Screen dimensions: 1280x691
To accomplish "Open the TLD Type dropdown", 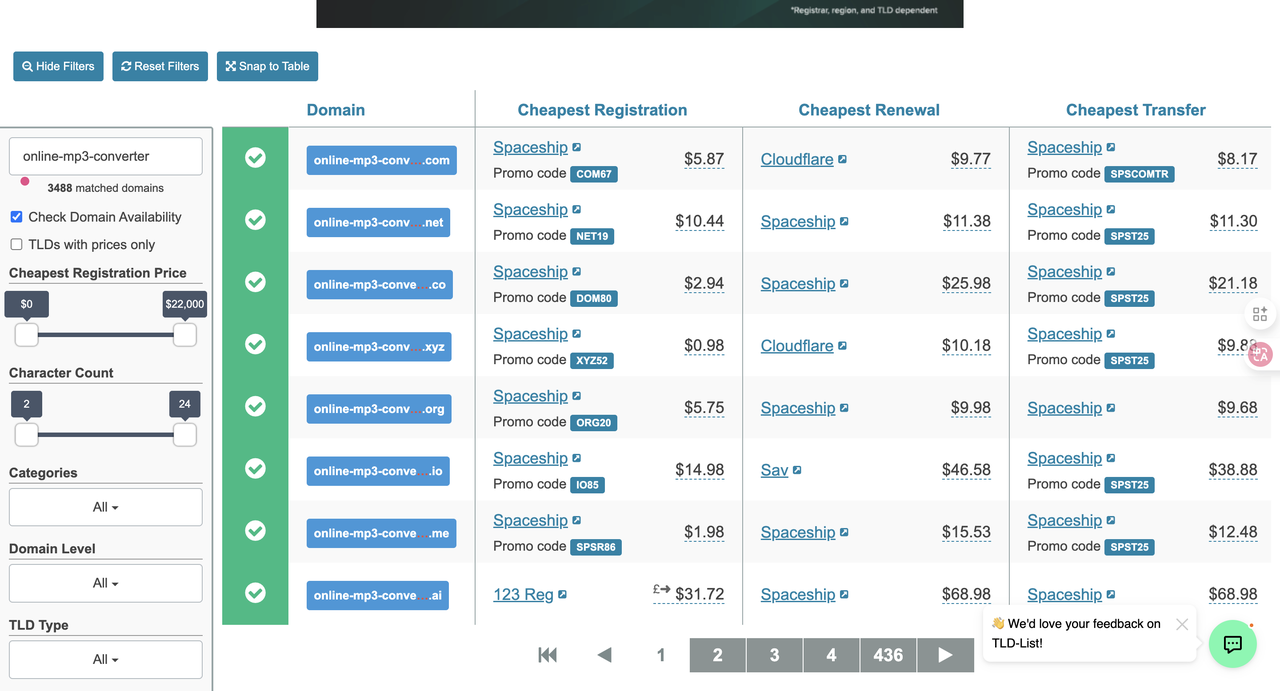I will coord(105,659).
